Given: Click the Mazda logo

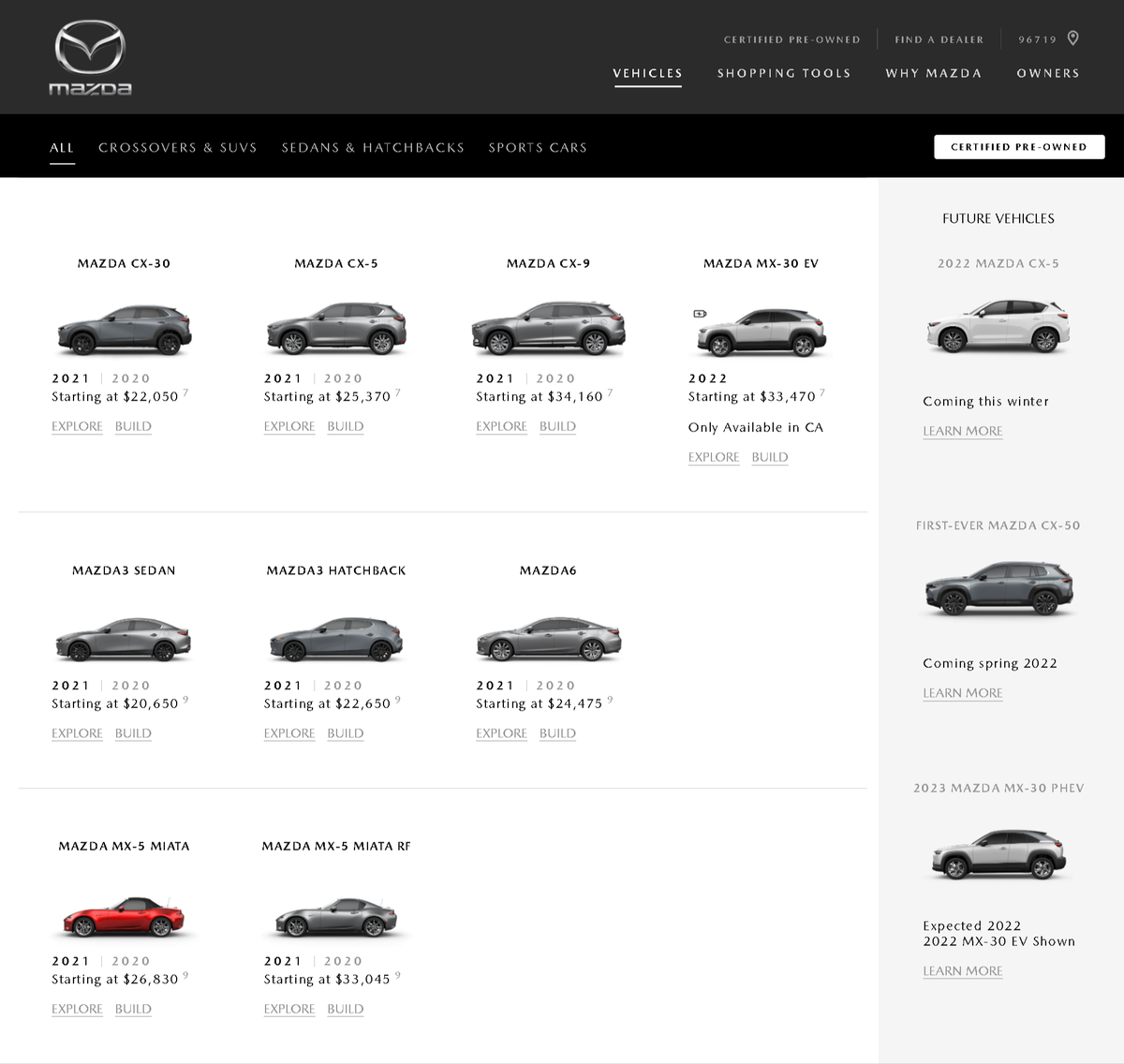Looking at the screenshot, I should (x=90, y=58).
